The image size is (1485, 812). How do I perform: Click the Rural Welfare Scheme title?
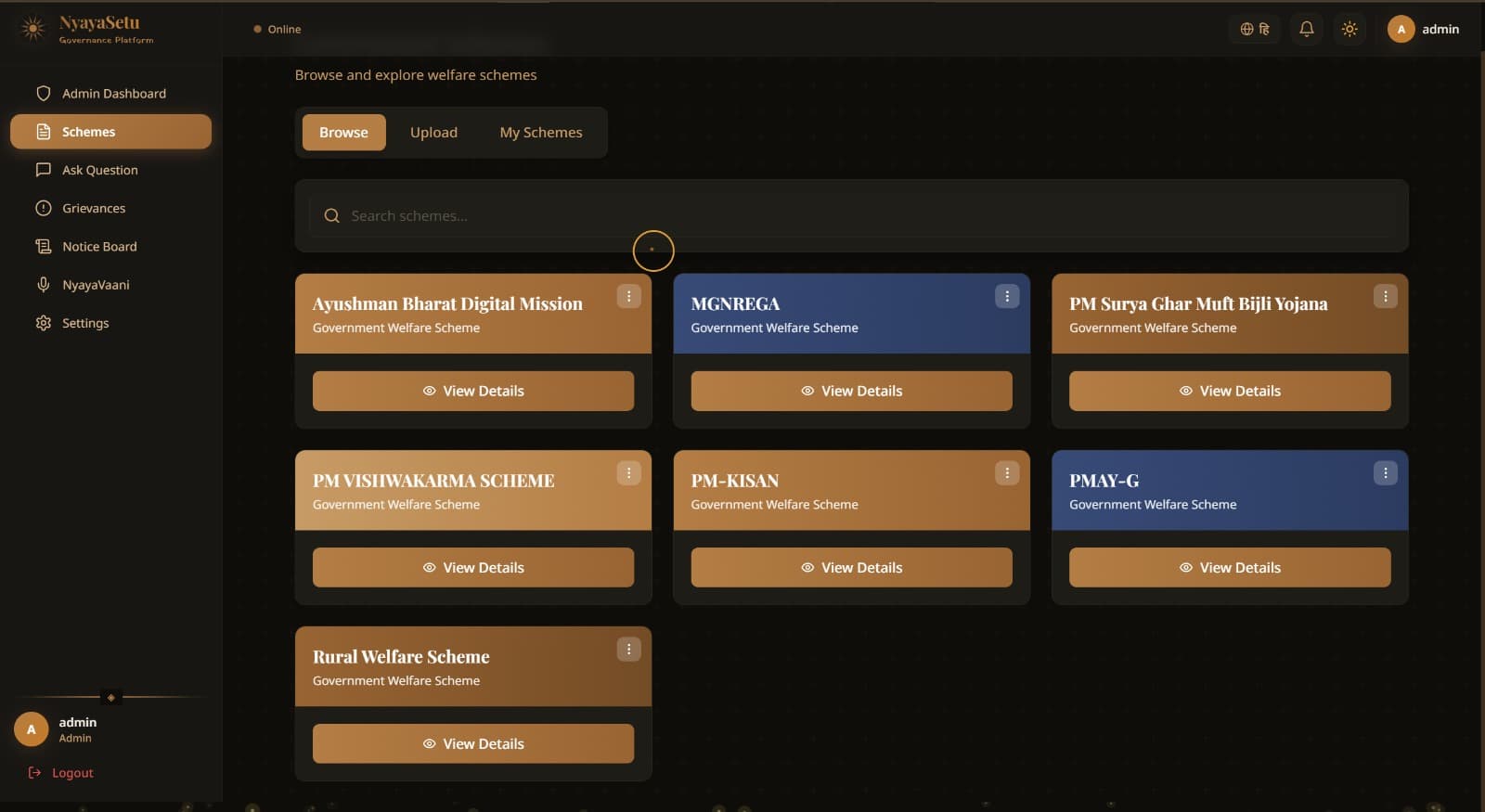pos(401,657)
